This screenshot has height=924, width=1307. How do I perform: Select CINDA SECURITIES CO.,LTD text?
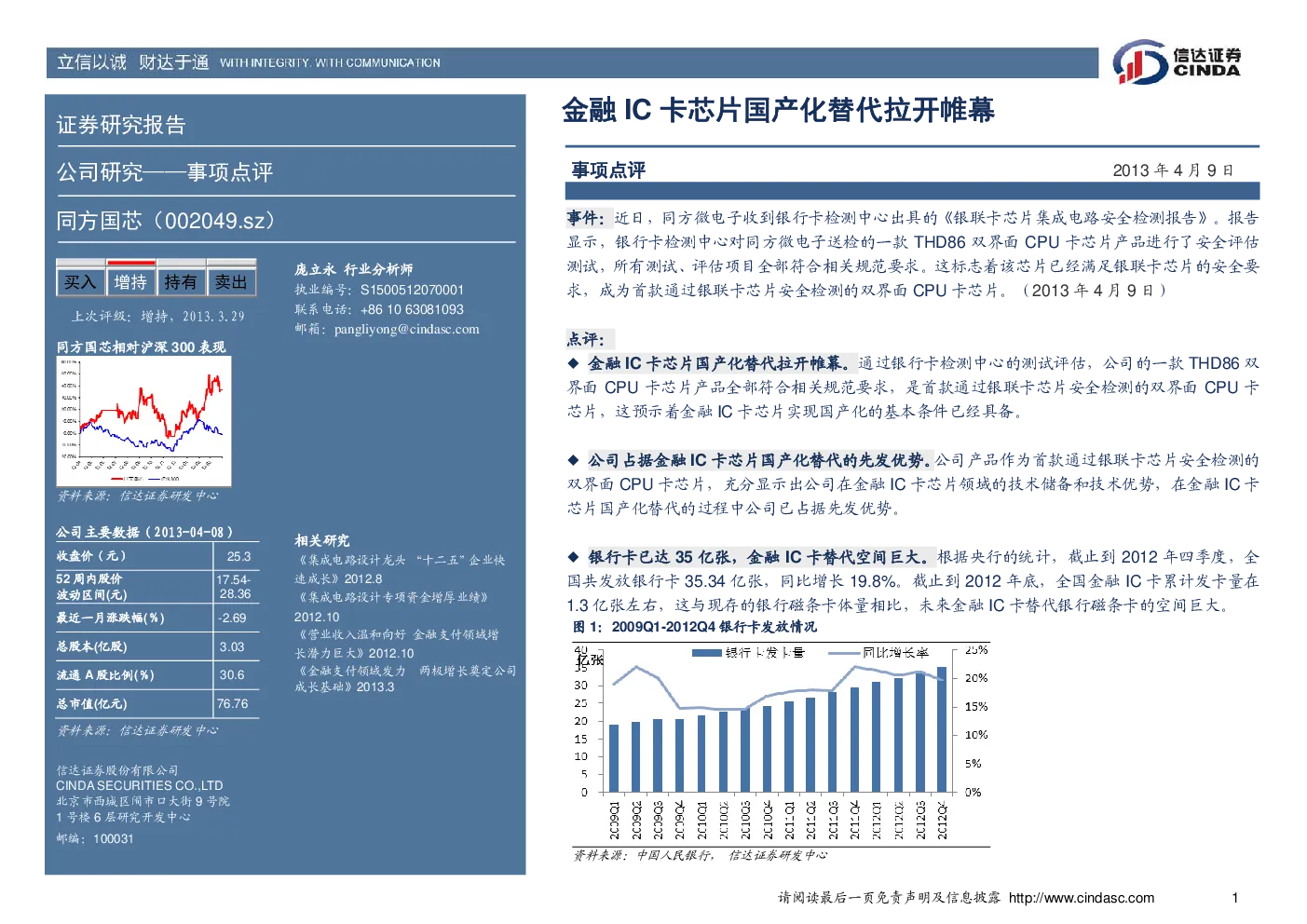coord(140,785)
